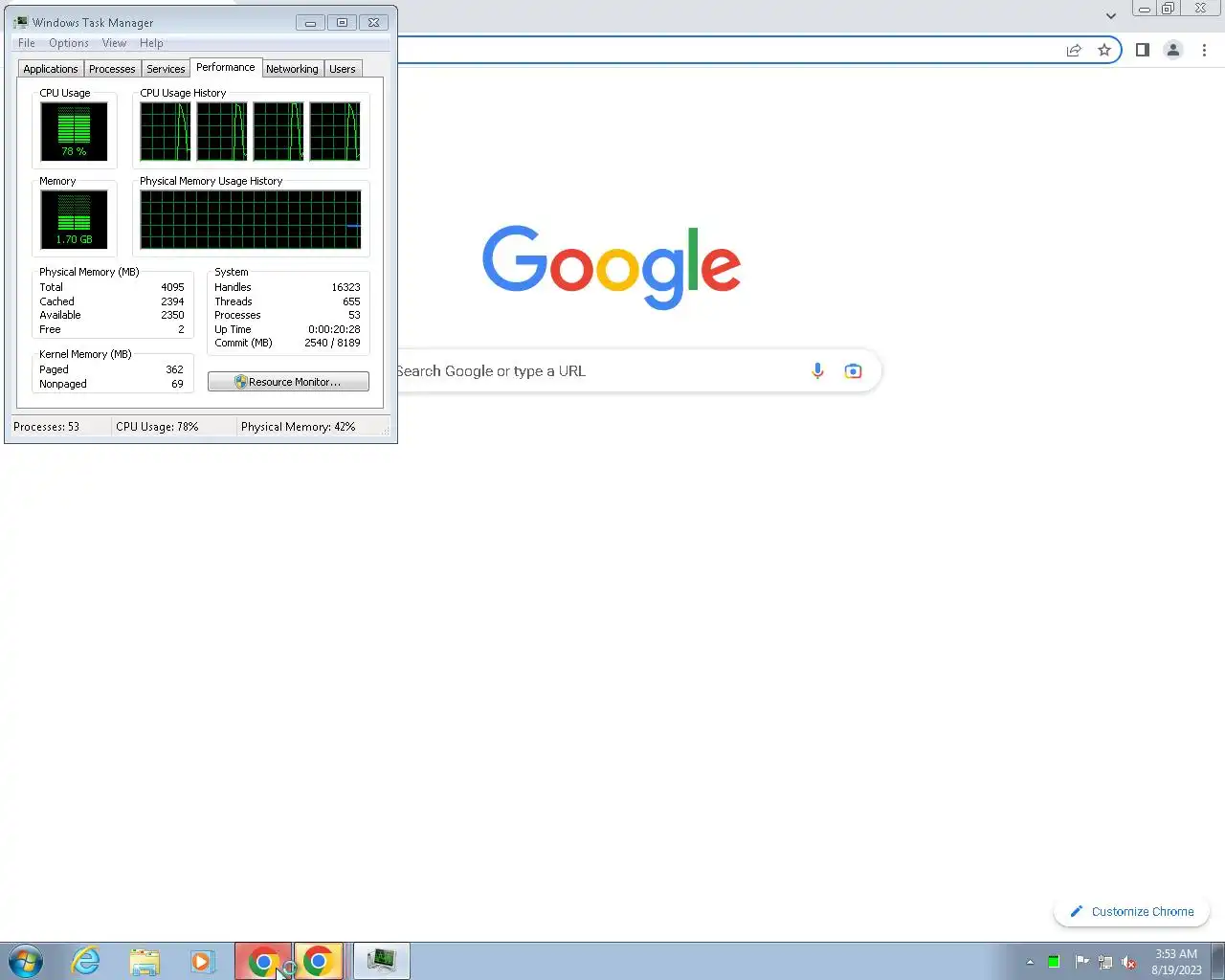Screen dimensions: 1225x980
Task: Open Search by image camera icon
Action: (x=853, y=371)
